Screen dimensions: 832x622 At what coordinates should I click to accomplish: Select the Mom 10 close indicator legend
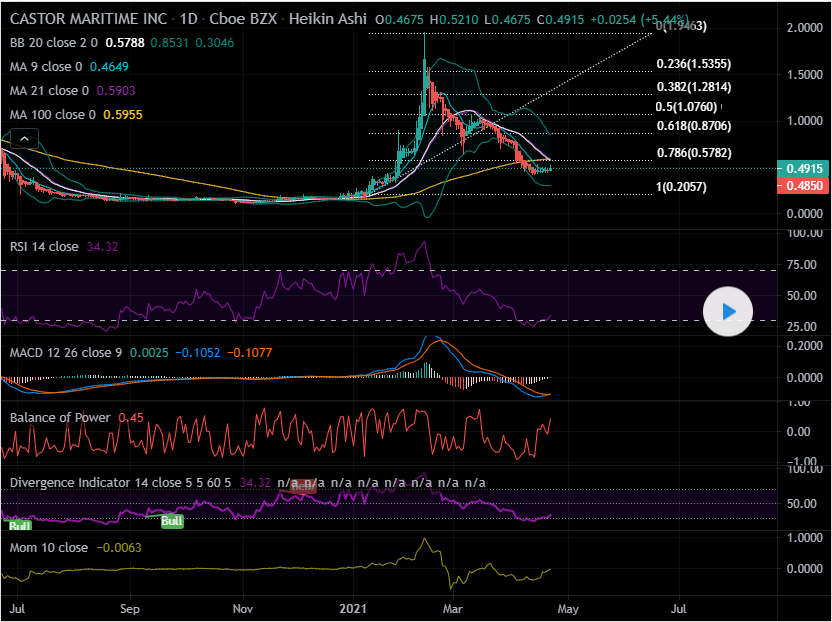click(49, 548)
